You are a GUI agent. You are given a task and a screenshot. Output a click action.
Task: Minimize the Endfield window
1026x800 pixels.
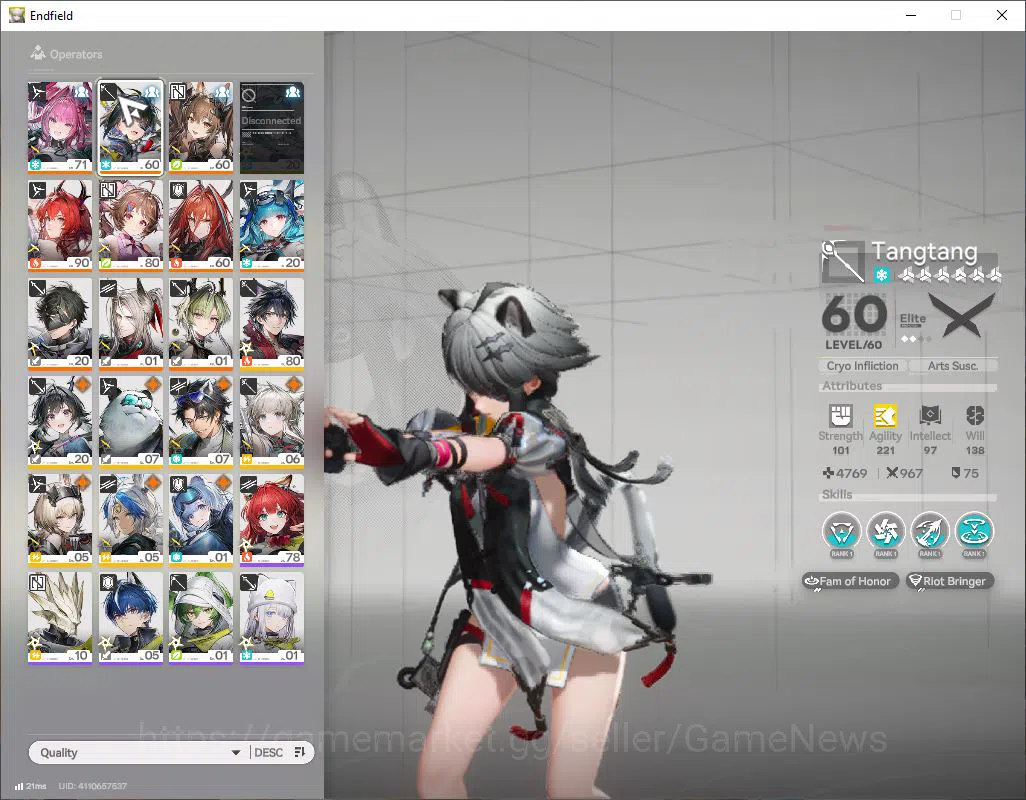tap(911, 15)
